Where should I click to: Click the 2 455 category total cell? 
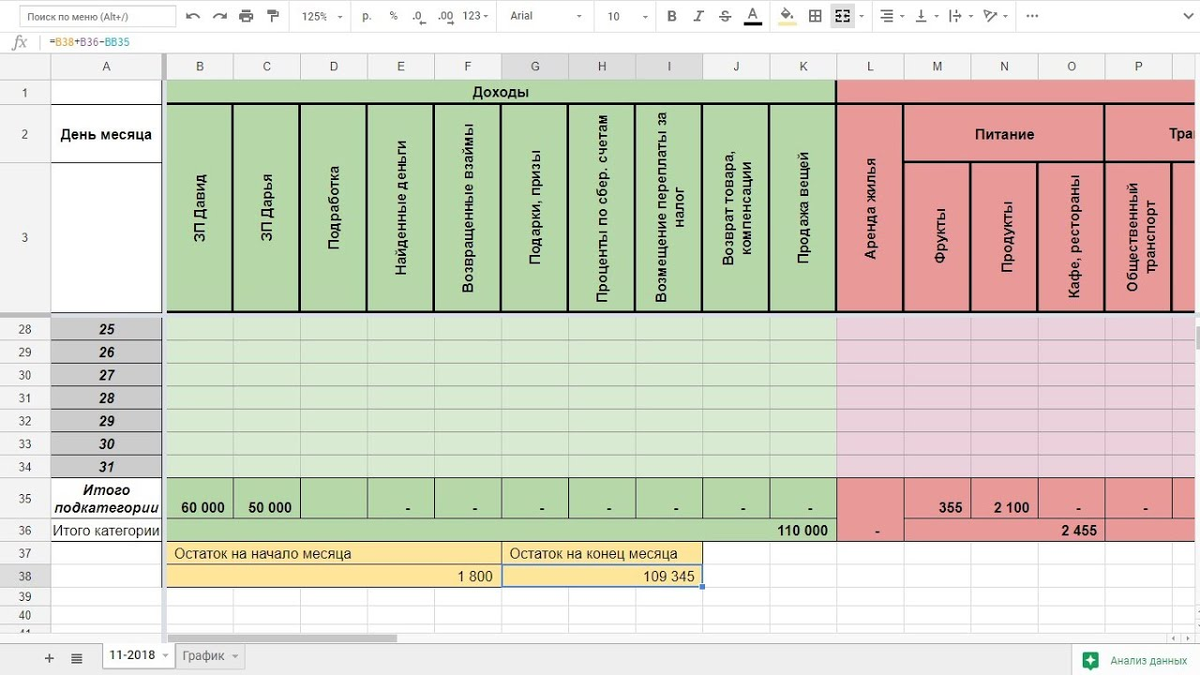1004,530
